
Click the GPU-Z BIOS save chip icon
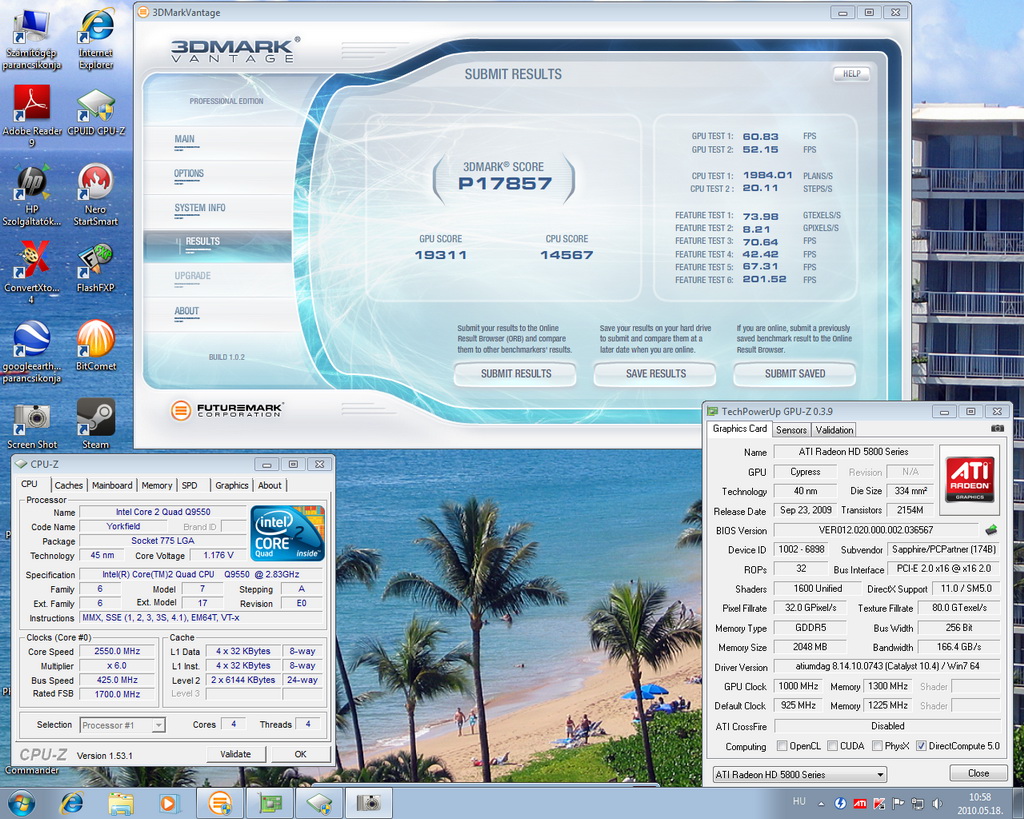(x=991, y=530)
